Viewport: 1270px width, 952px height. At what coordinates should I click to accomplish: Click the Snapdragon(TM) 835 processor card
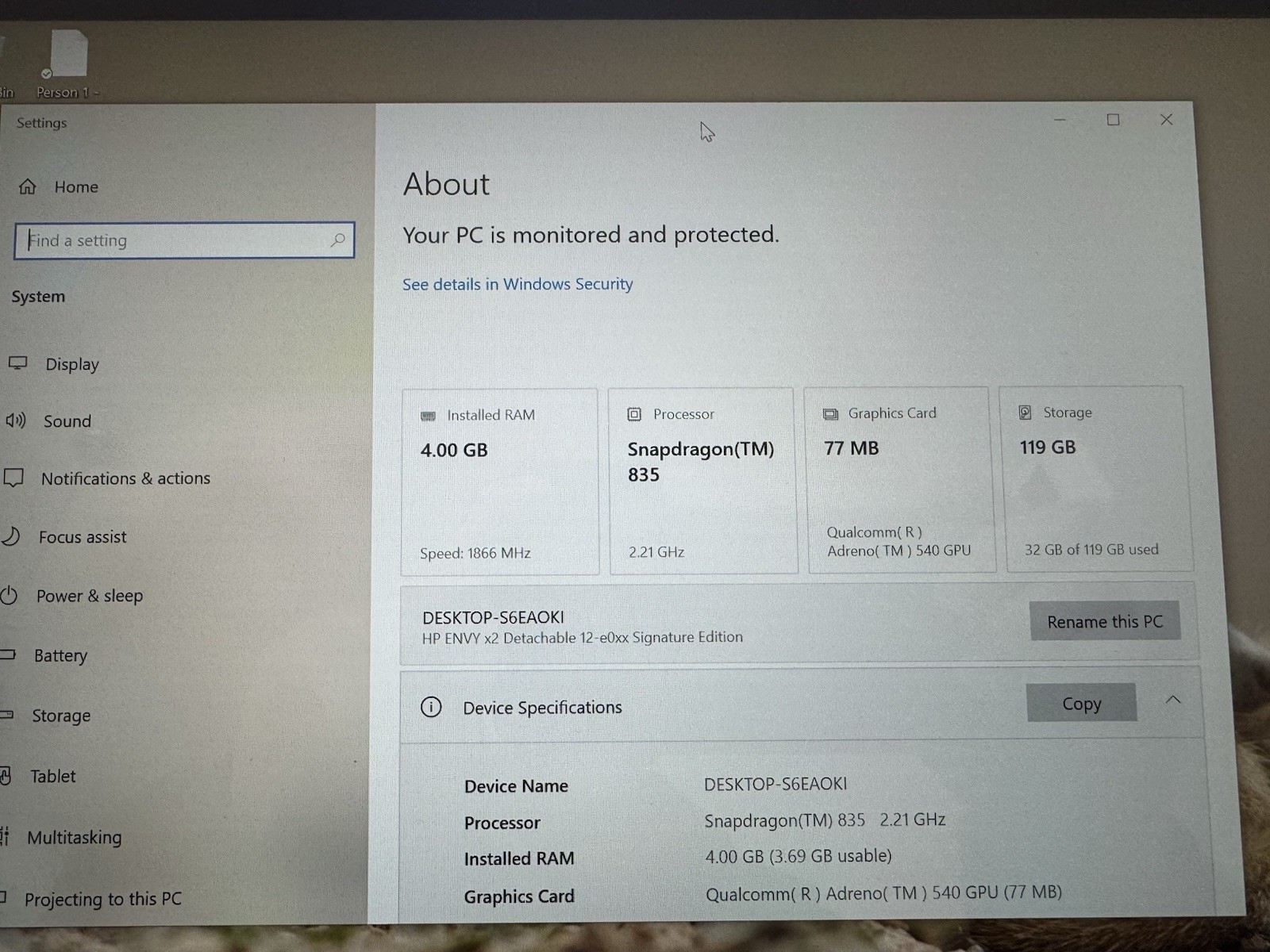pos(702,481)
